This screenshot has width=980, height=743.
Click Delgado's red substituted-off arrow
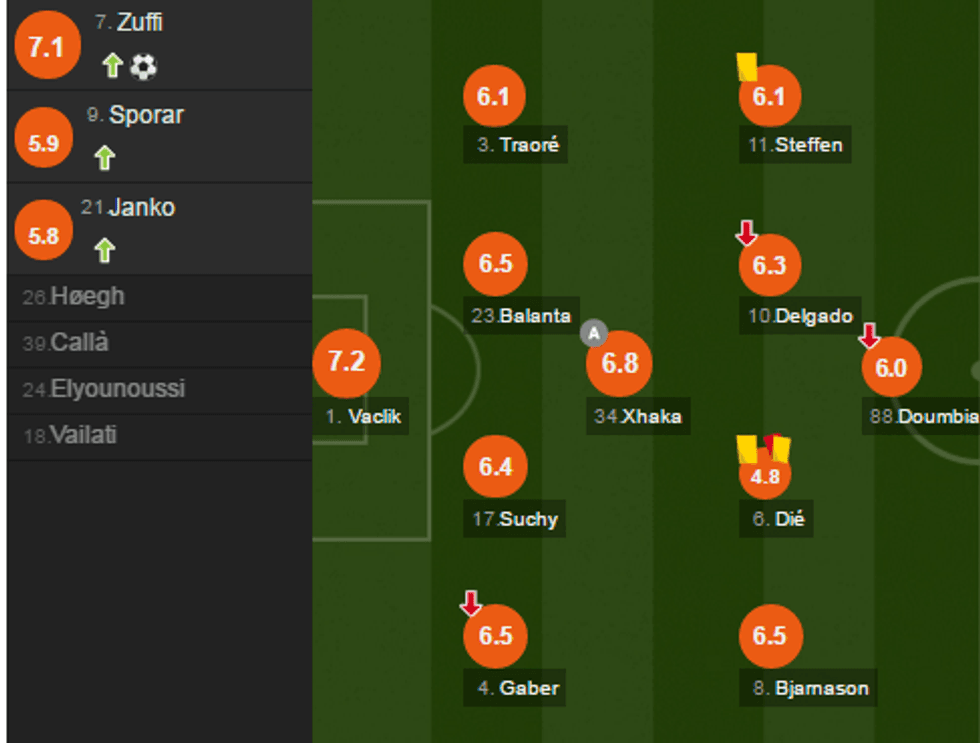(746, 234)
